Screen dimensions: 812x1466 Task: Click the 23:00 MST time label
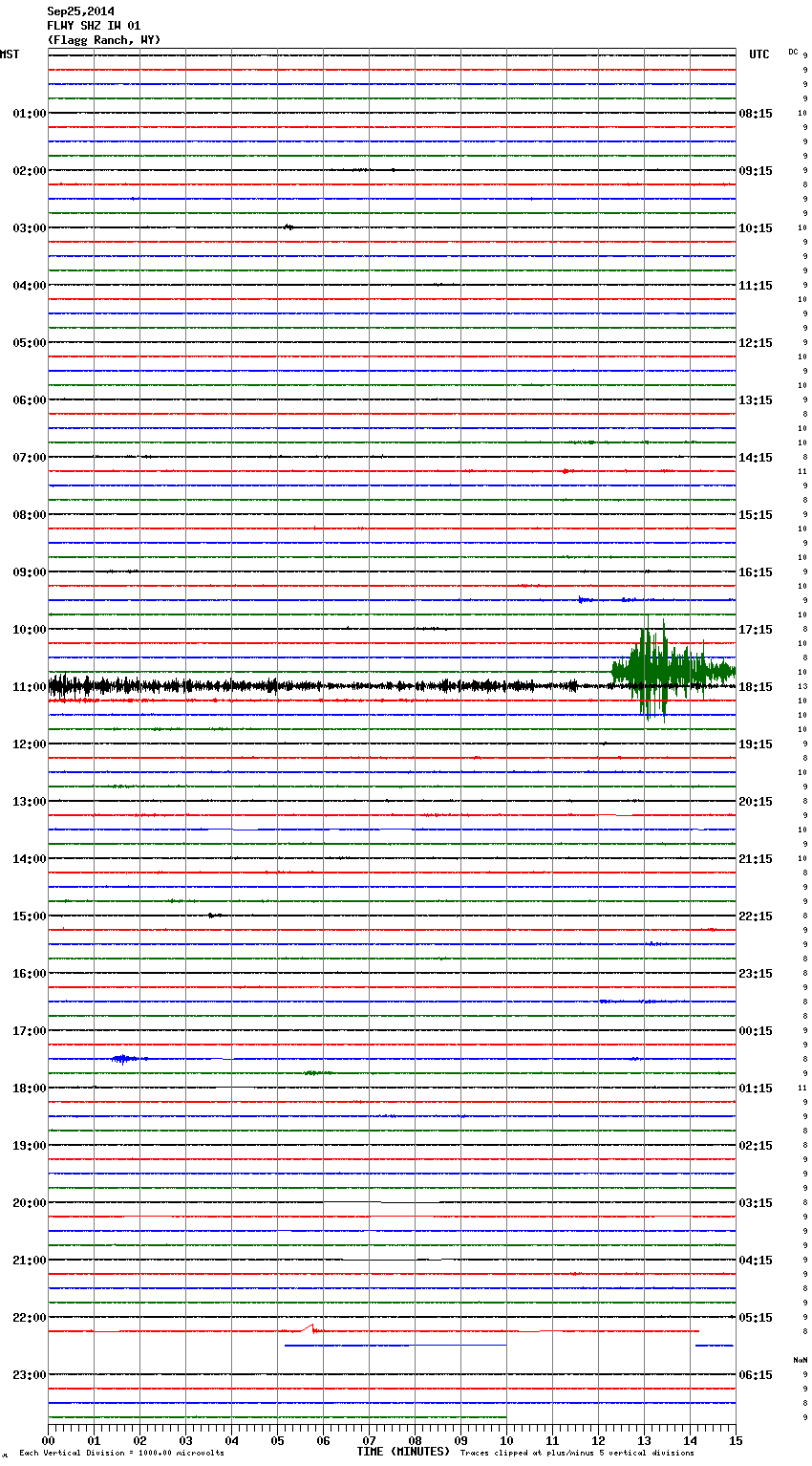[30, 1375]
